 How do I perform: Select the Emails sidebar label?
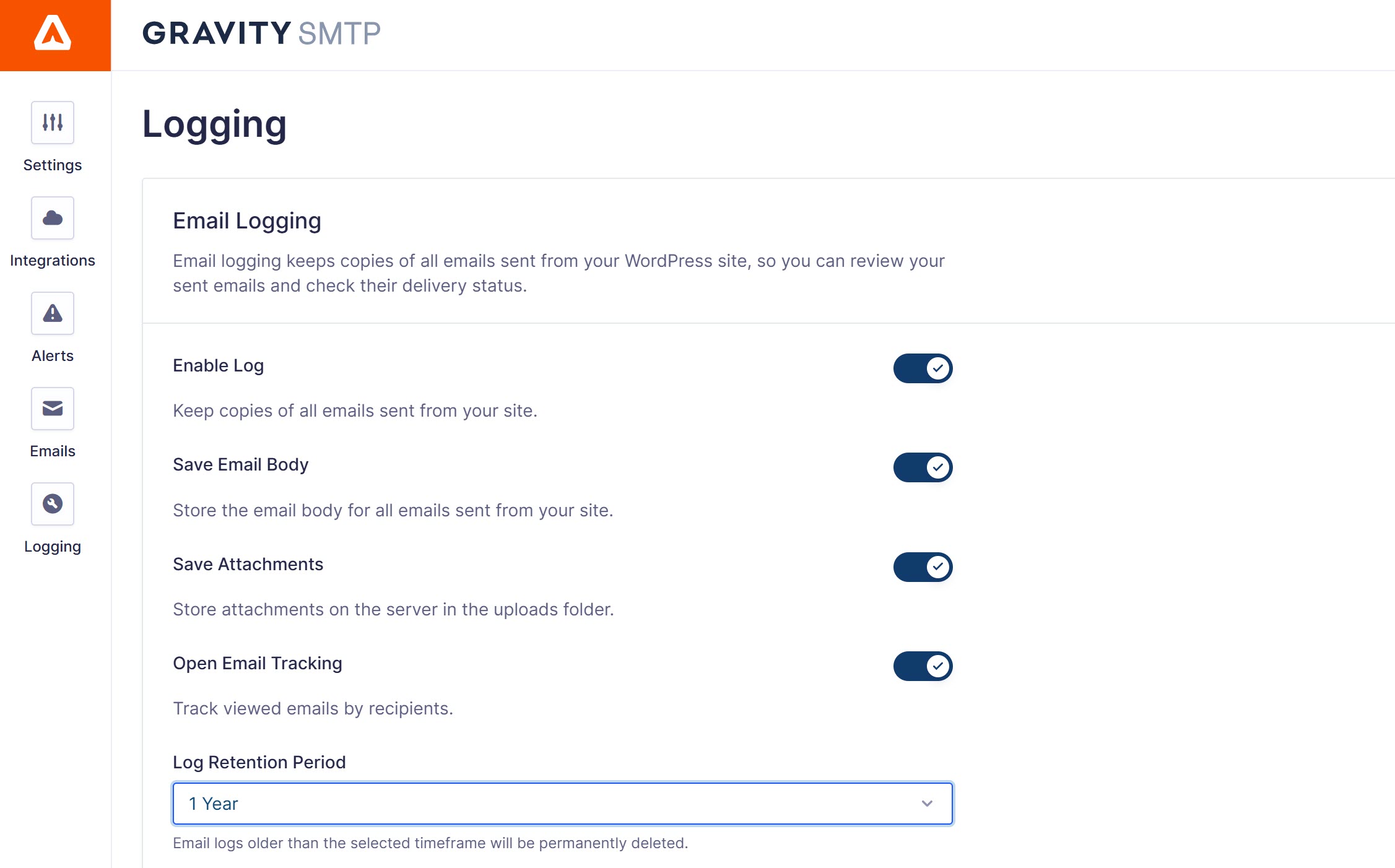click(53, 451)
